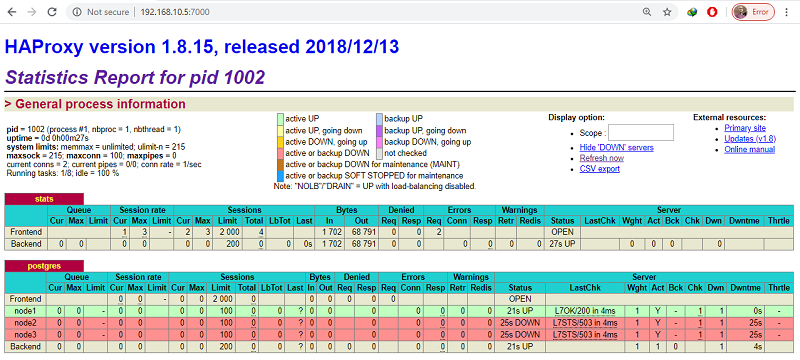Bookmark this page with the star icon

pos(667,12)
